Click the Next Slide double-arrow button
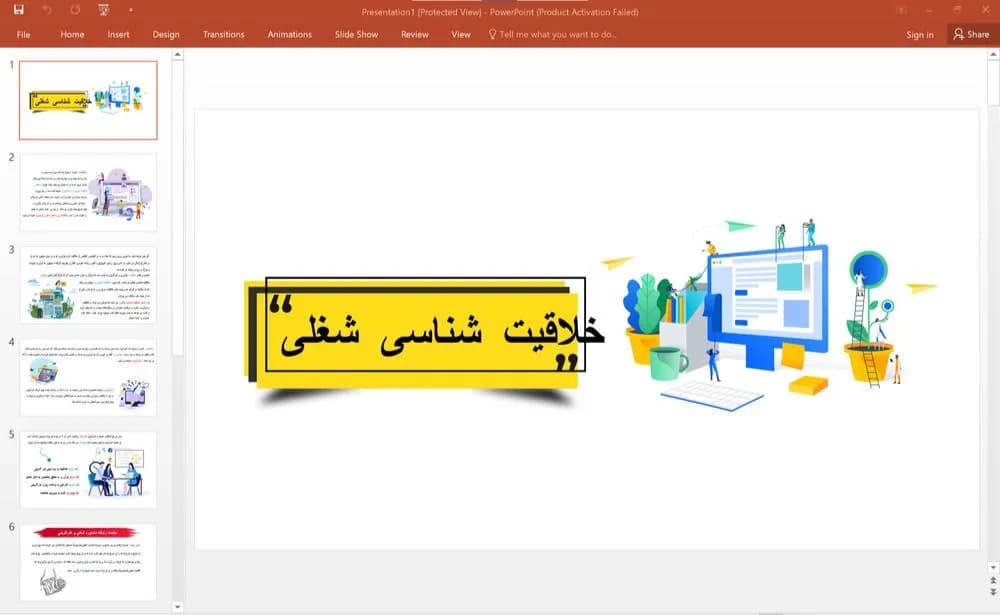 pyautogui.click(x=993, y=592)
